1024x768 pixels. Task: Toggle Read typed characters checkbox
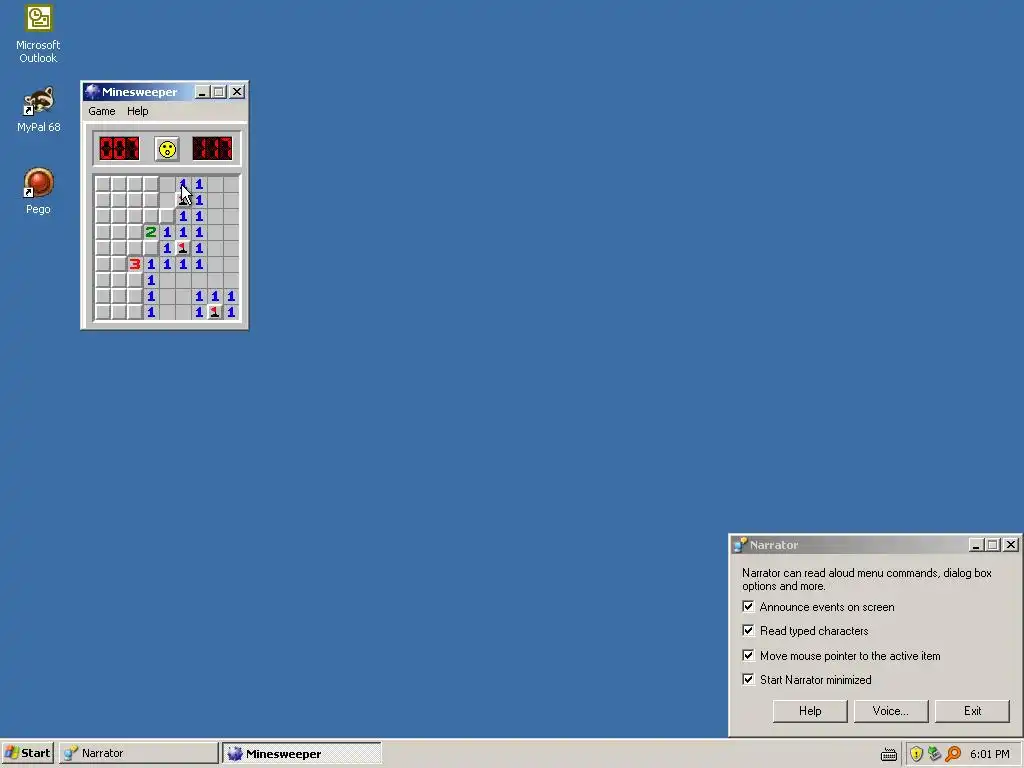click(748, 631)
